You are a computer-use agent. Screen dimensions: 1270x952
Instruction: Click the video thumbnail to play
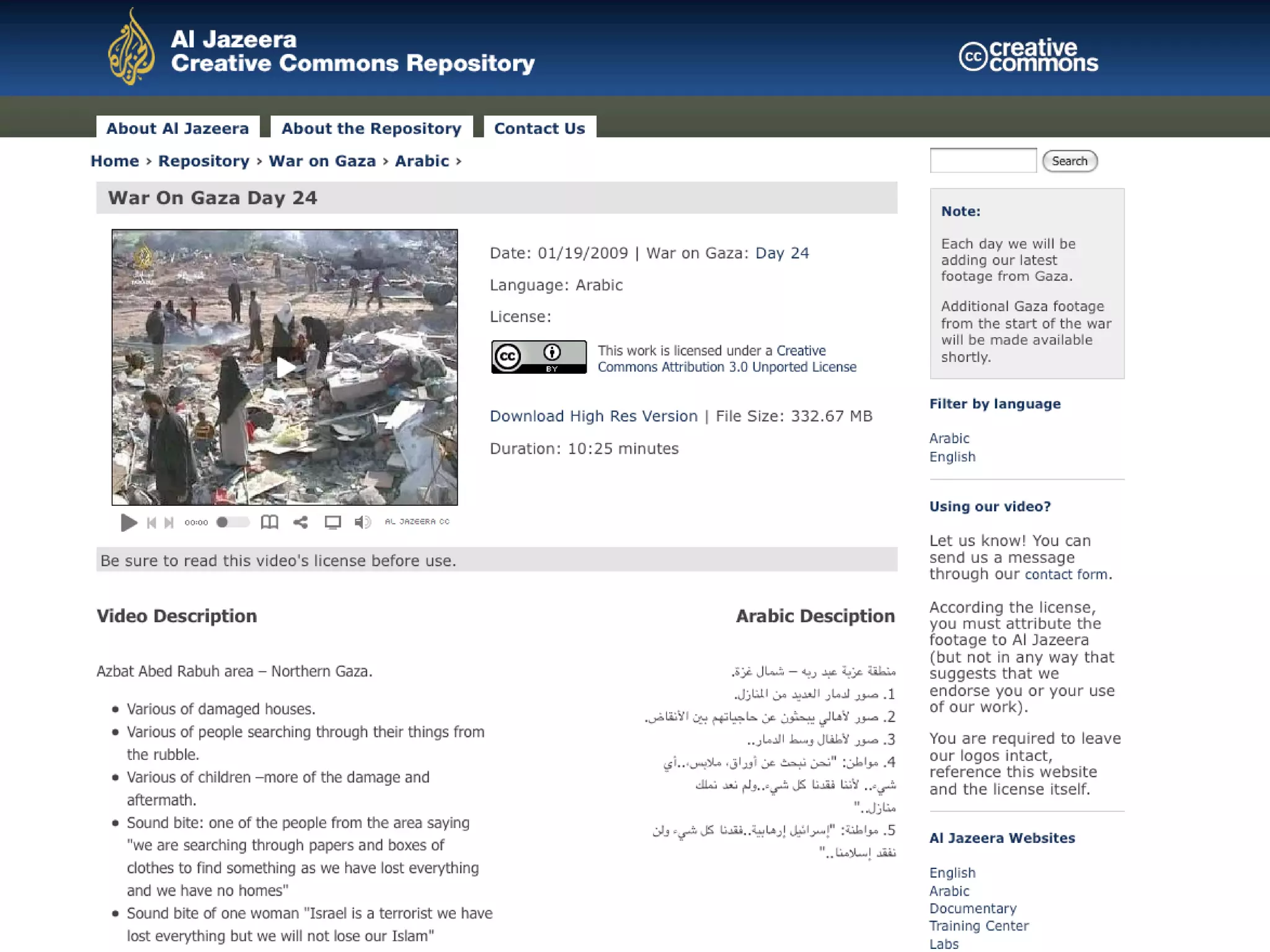tap(285, 367)
